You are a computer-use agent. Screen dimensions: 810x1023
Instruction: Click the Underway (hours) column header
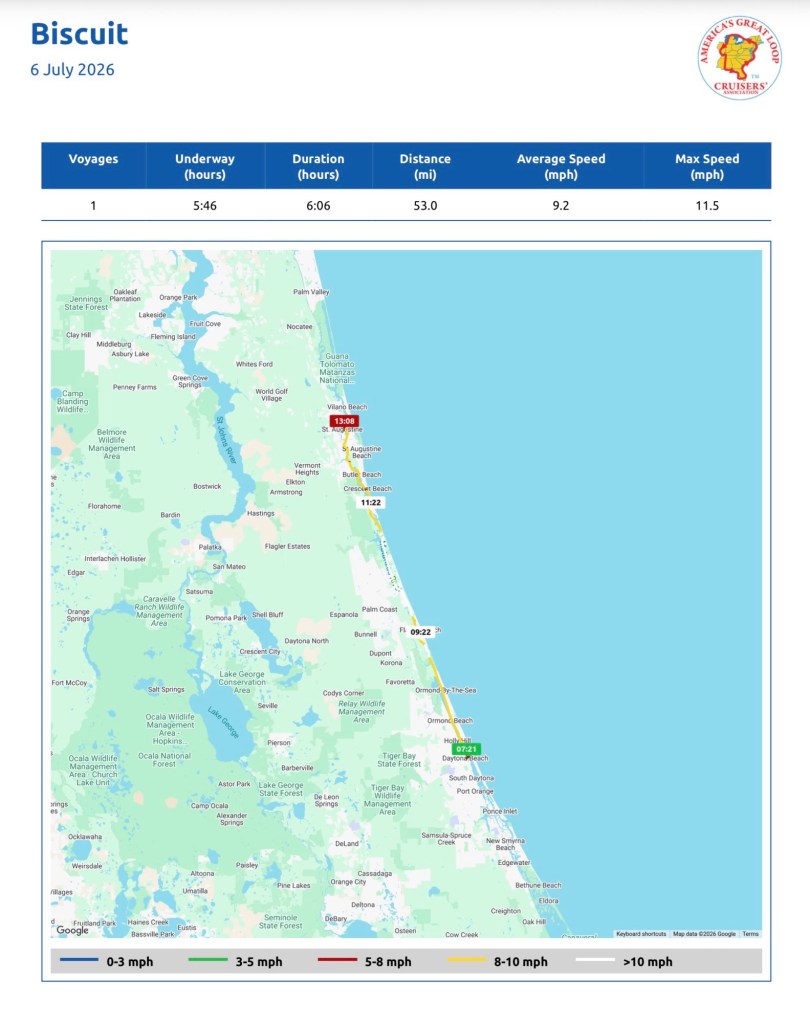pyautogui.click(x=205, y=166)
